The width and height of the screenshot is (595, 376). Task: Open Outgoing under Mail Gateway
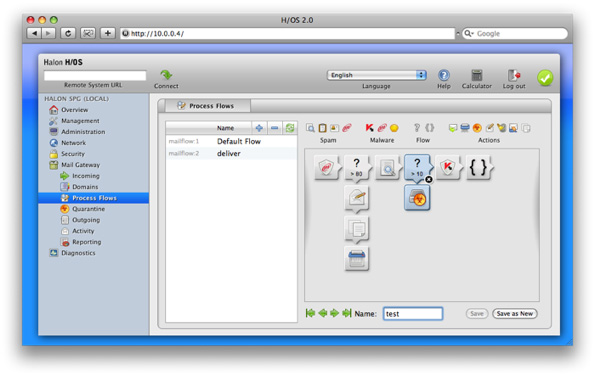click(86, 220)
